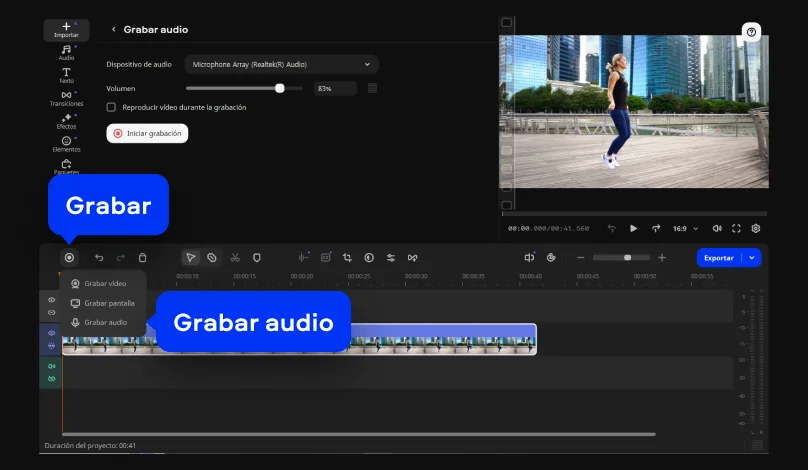This screenshot has height=470, width=808.
Task: Click the trash delete icon
Action: [x=143, y=257]
